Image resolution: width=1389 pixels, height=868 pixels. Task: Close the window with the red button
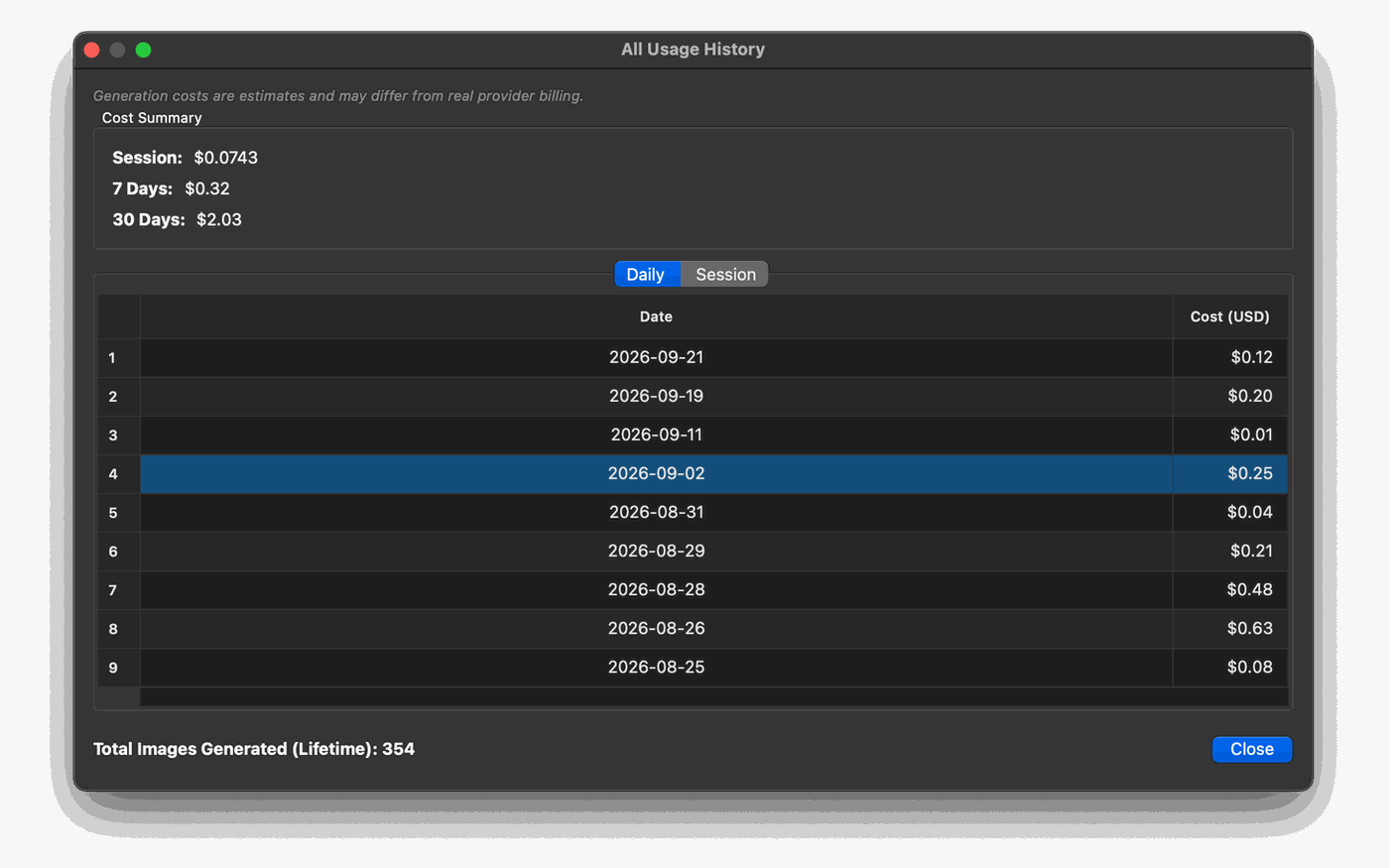tap(92, 50)
